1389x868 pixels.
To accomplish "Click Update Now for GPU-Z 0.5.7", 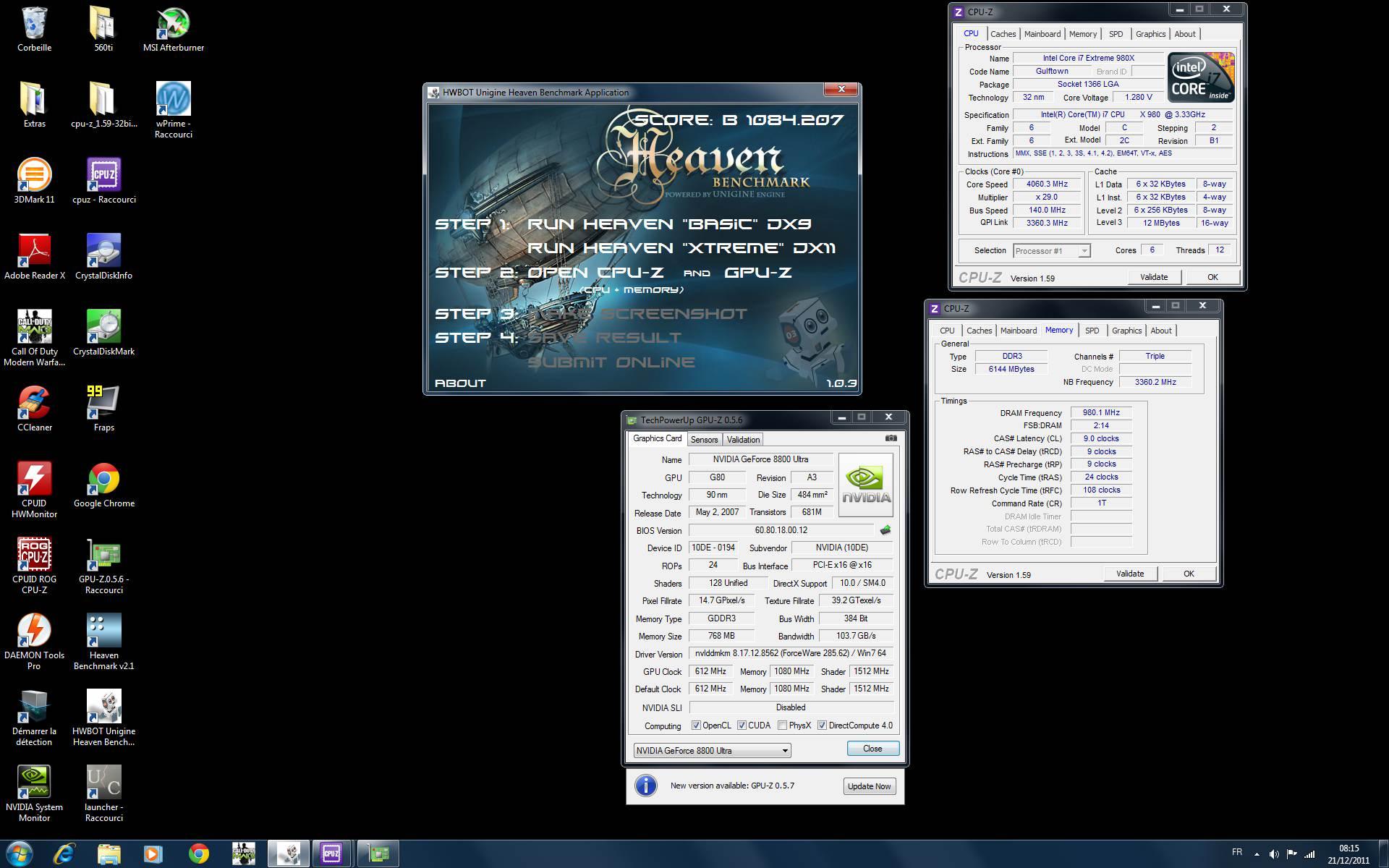I will pos(869,786).
